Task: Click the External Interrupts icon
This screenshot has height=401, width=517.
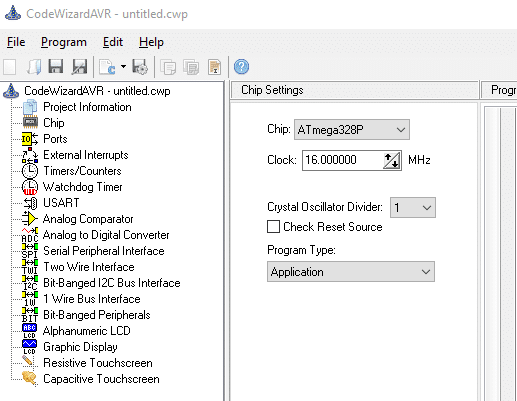Action: pos(30,155)
